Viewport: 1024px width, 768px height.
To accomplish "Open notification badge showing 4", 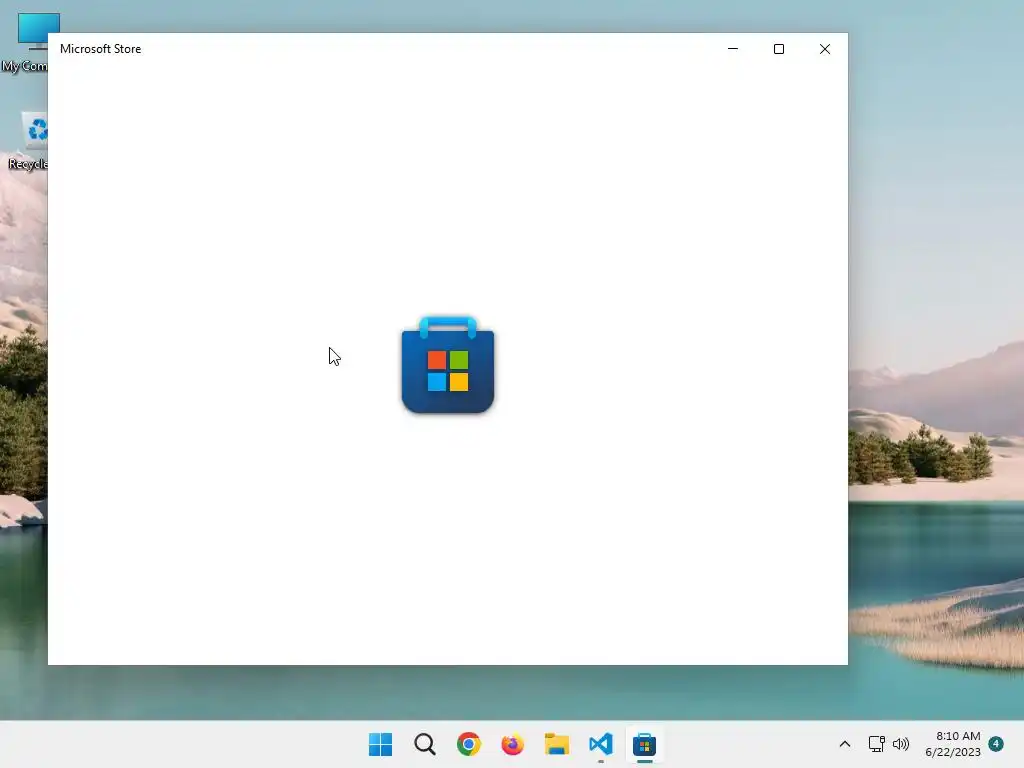I will tap(996, 744).
